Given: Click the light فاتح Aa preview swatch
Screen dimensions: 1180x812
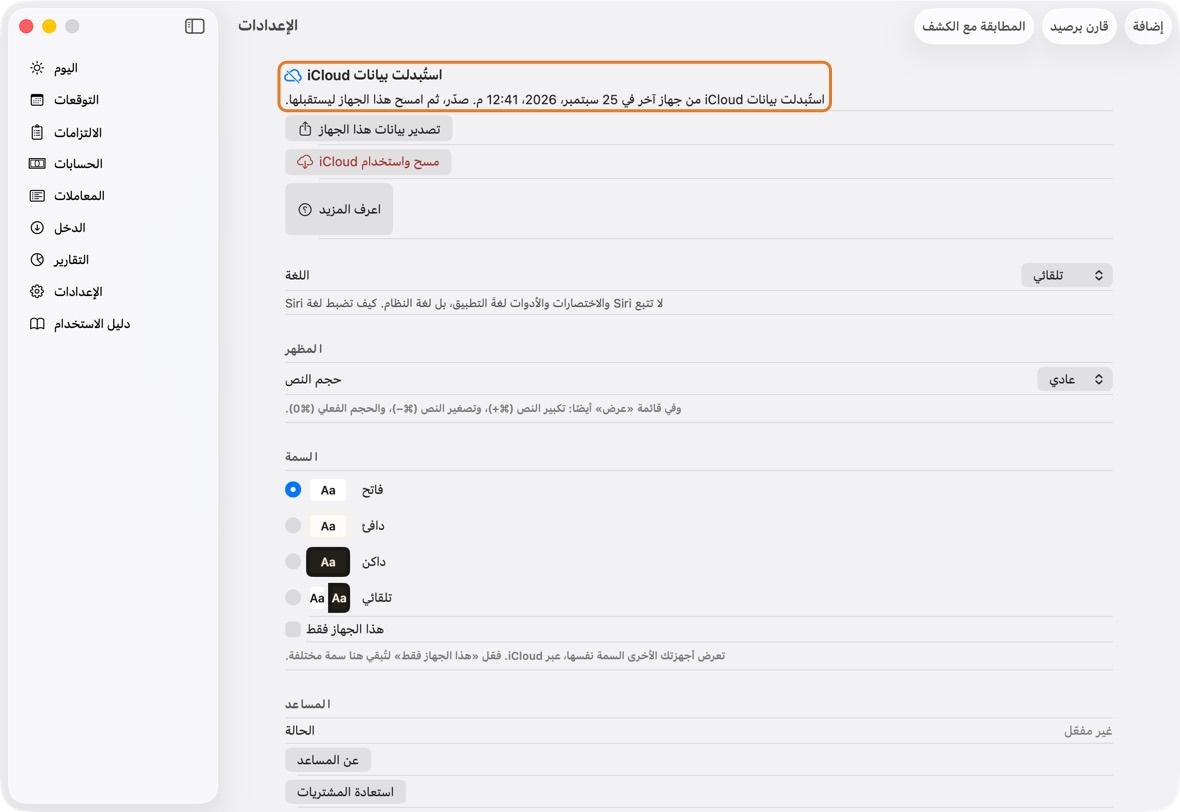Looking at the screenshot, I should [x=328, y=490].
